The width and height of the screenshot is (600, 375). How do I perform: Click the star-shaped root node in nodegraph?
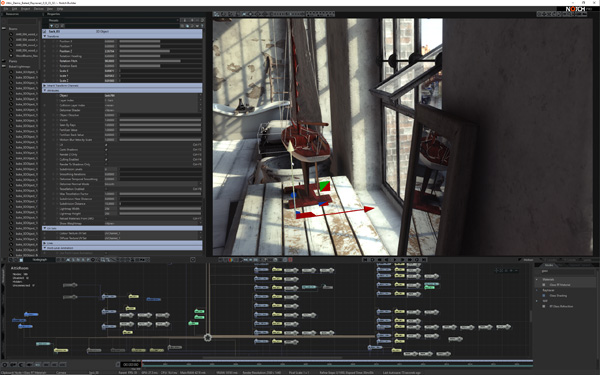pyautogui.click(x=207, y=338)
